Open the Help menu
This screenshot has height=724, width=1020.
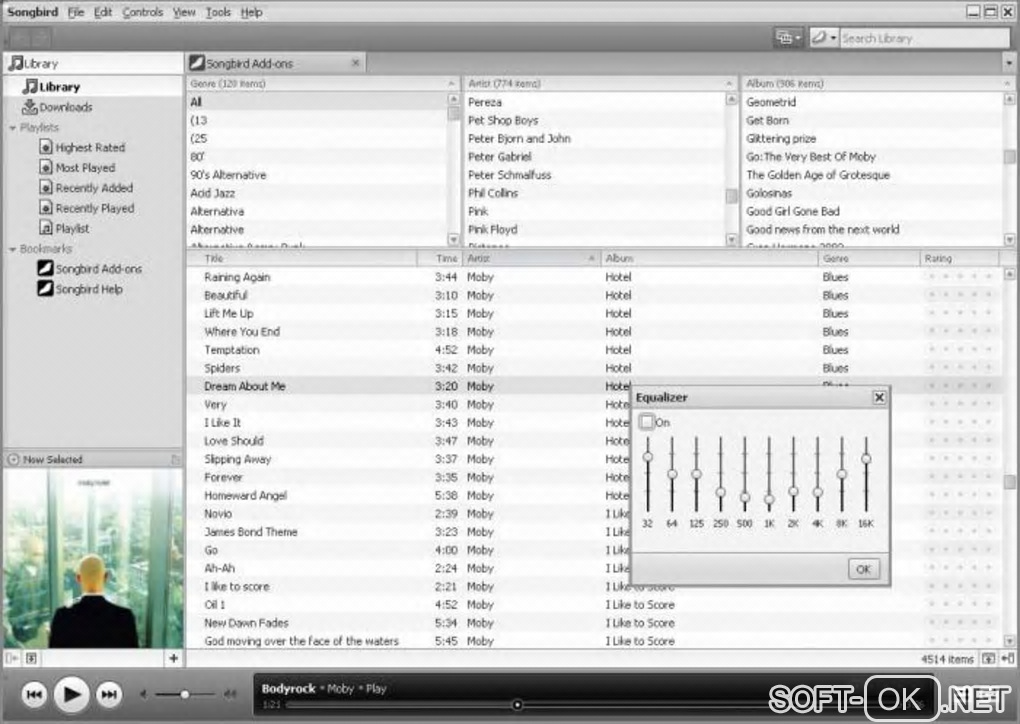coord(251,12)
